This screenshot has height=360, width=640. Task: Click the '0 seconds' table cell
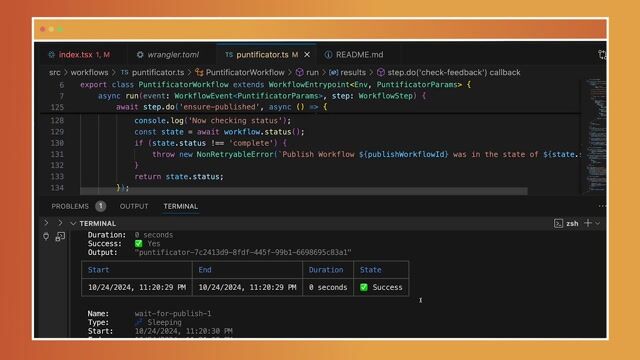pyautogui.click(x=328, y=287)
